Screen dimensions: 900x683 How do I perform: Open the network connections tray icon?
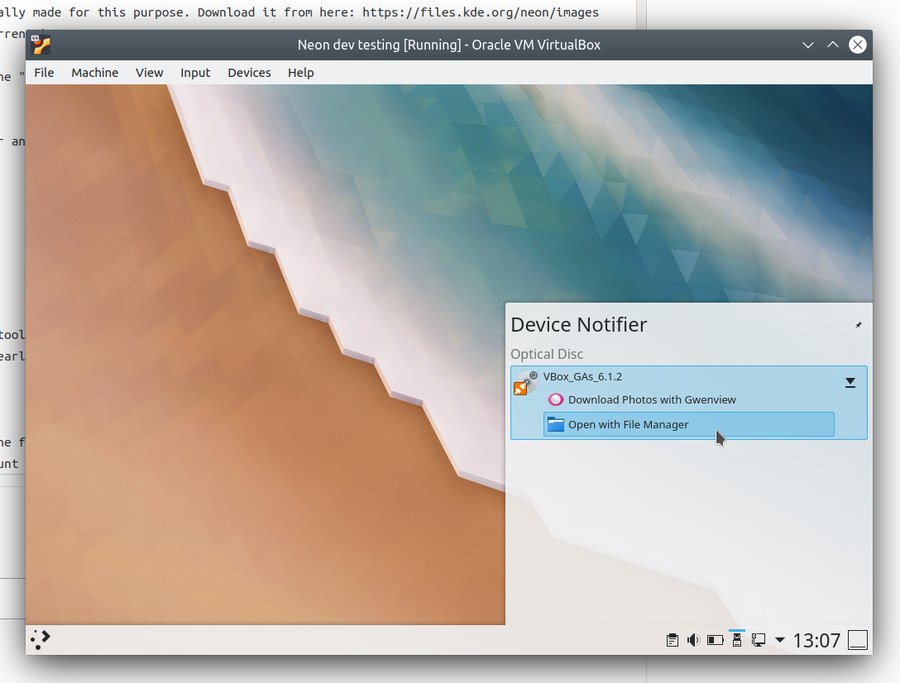(758, 640)
